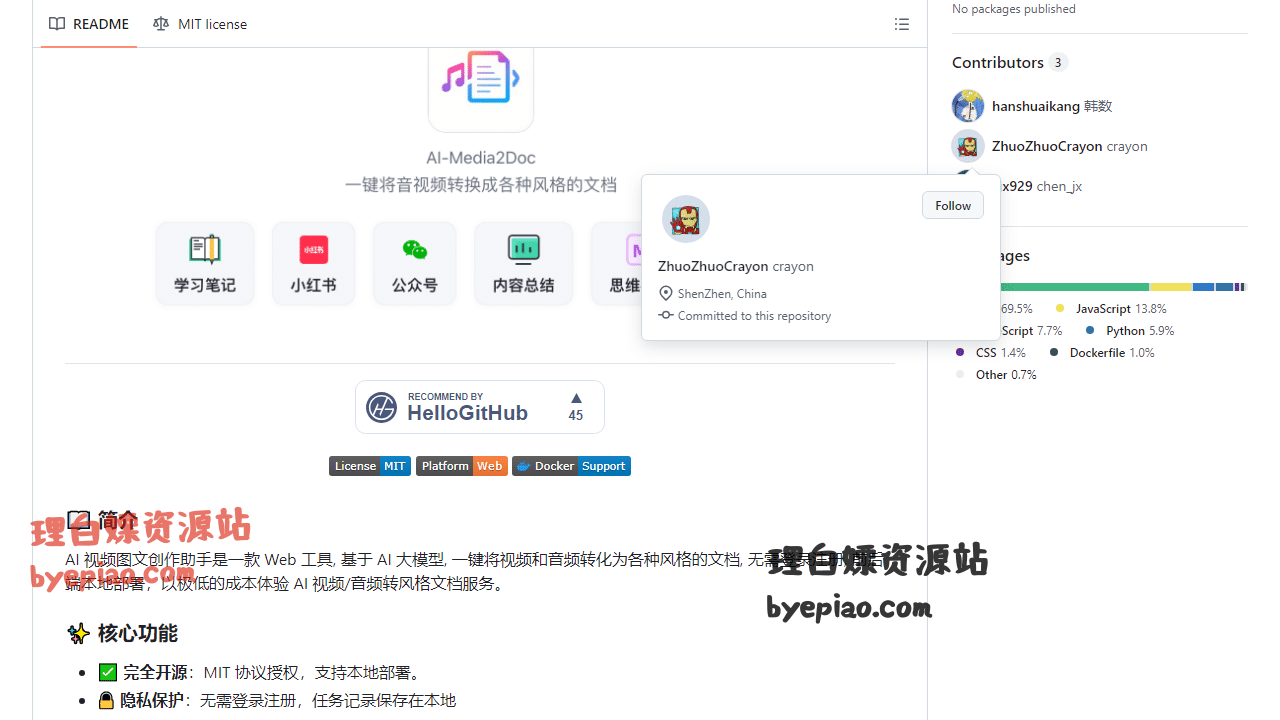Viewport: 1280px width, 720px height.
Task: Click the Python 5.9% language entry
Action: pyautogui.click(x=1129, y=331)
